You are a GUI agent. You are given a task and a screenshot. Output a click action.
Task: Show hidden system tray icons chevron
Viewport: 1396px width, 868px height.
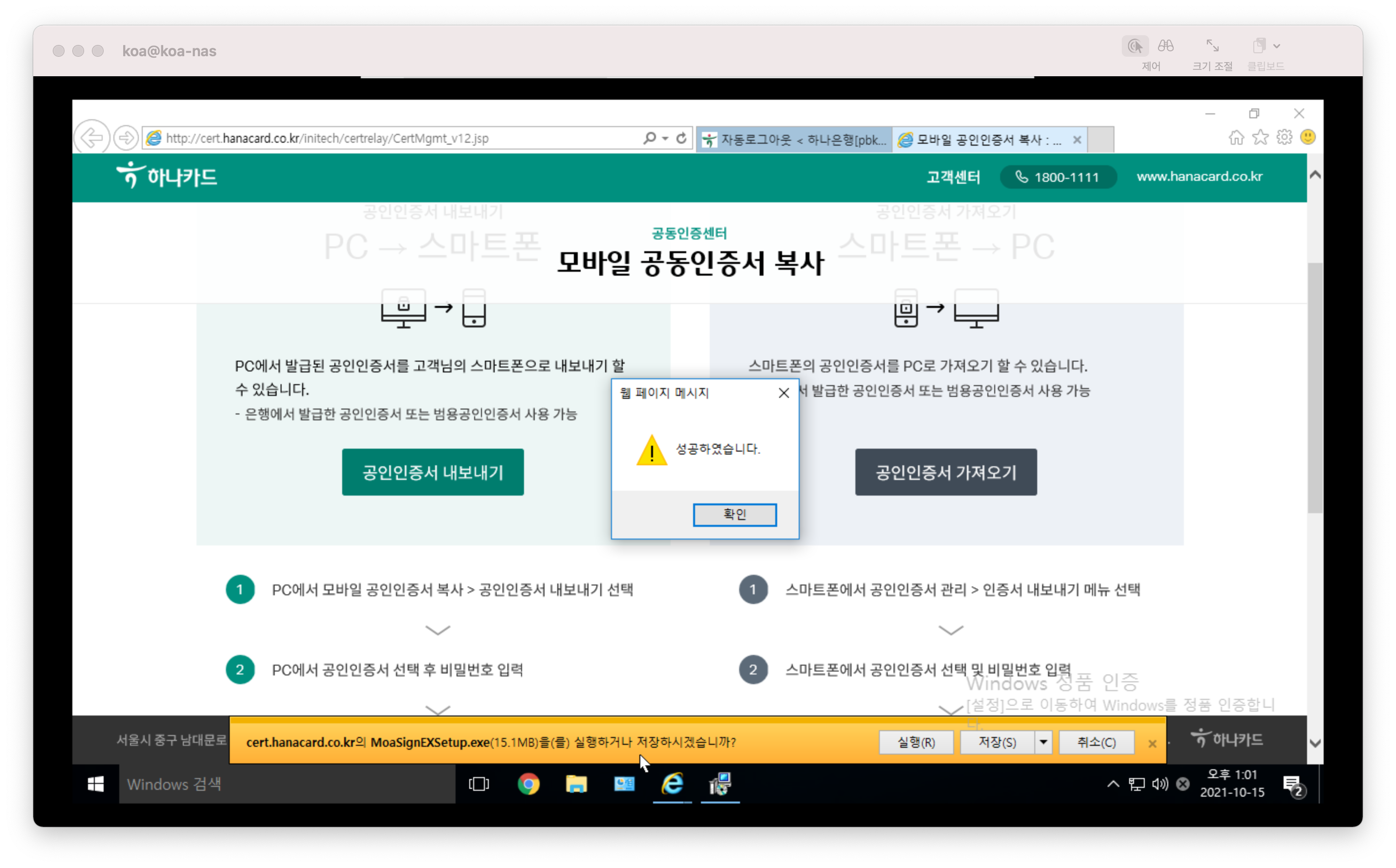1112,783
